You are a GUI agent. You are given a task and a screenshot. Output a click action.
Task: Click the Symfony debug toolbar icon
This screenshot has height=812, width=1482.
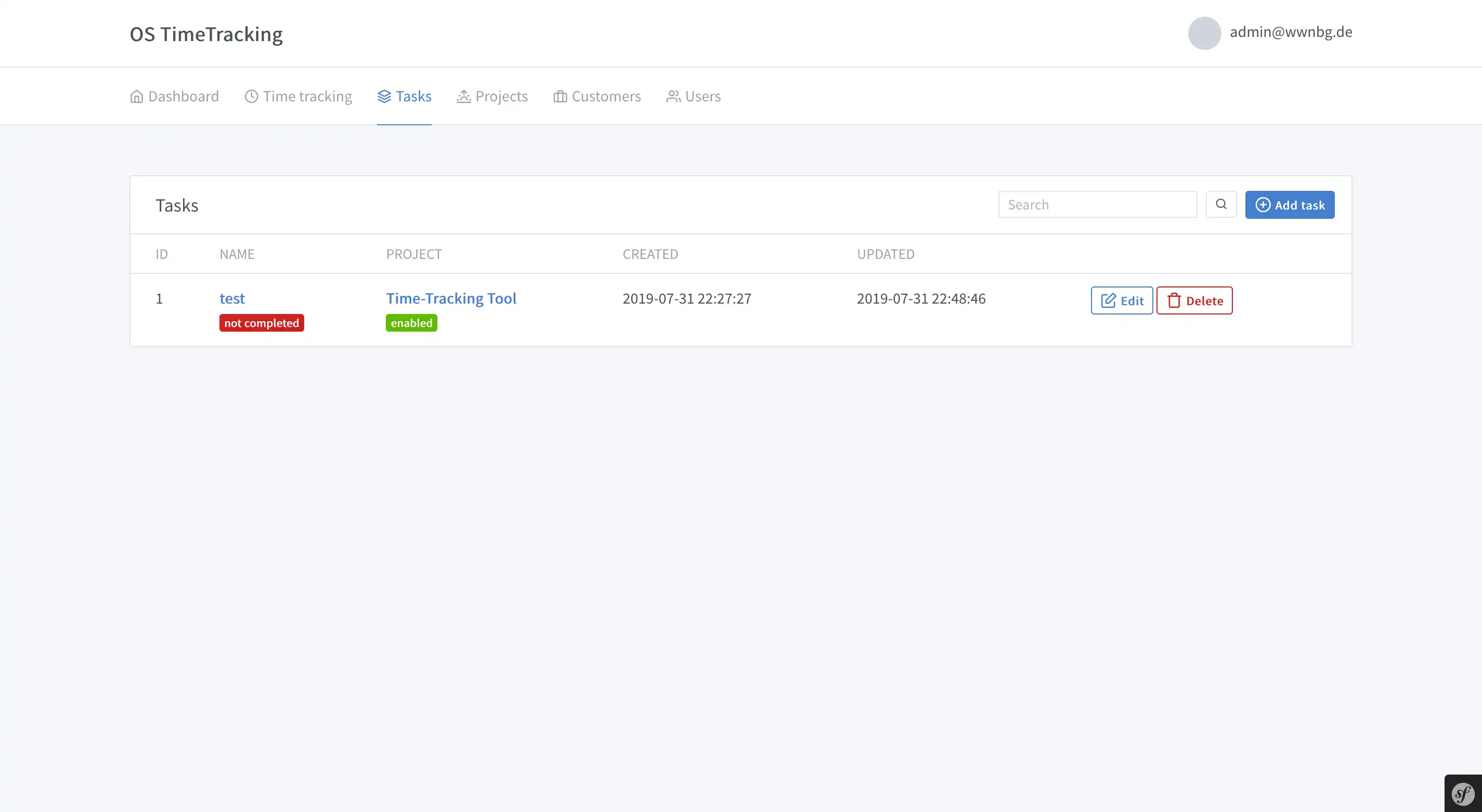(x=1462, y=794)
